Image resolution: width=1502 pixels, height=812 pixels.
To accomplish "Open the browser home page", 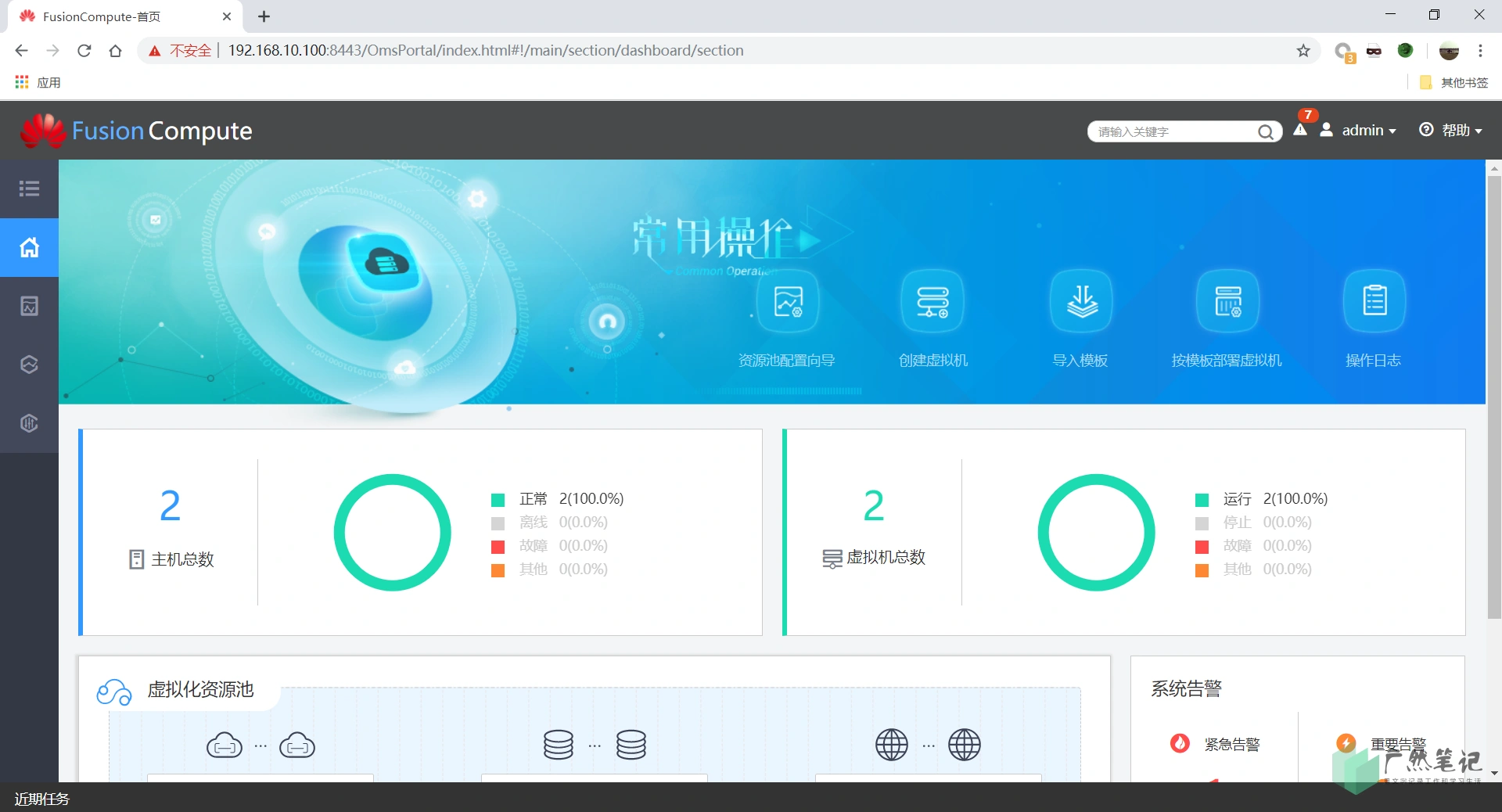I will point(115,51).
